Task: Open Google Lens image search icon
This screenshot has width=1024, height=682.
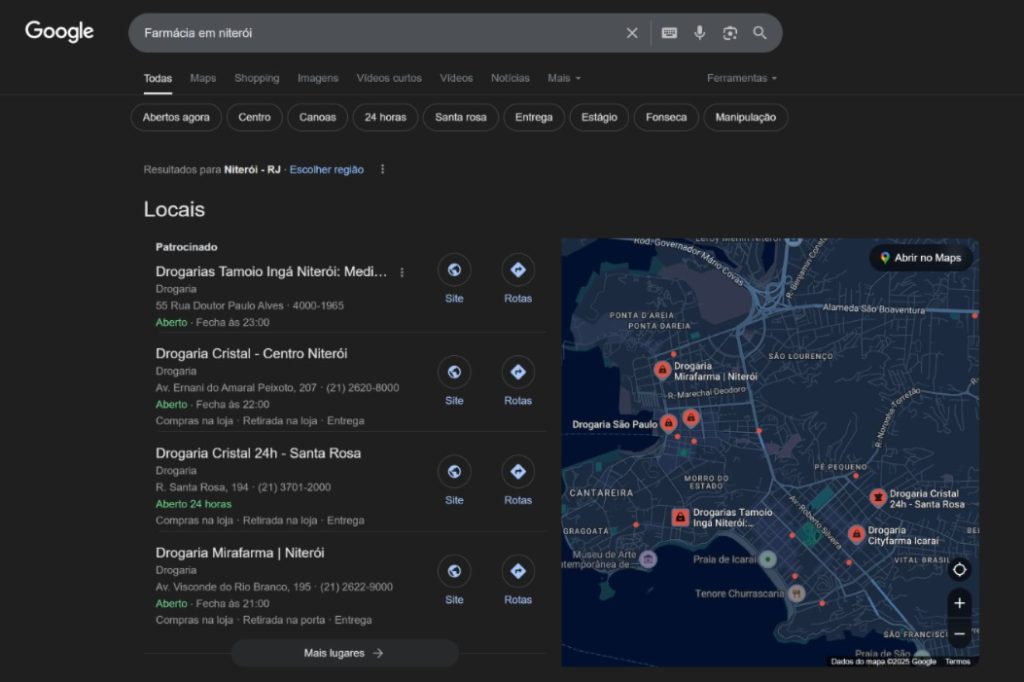Action: pos(729,33)
